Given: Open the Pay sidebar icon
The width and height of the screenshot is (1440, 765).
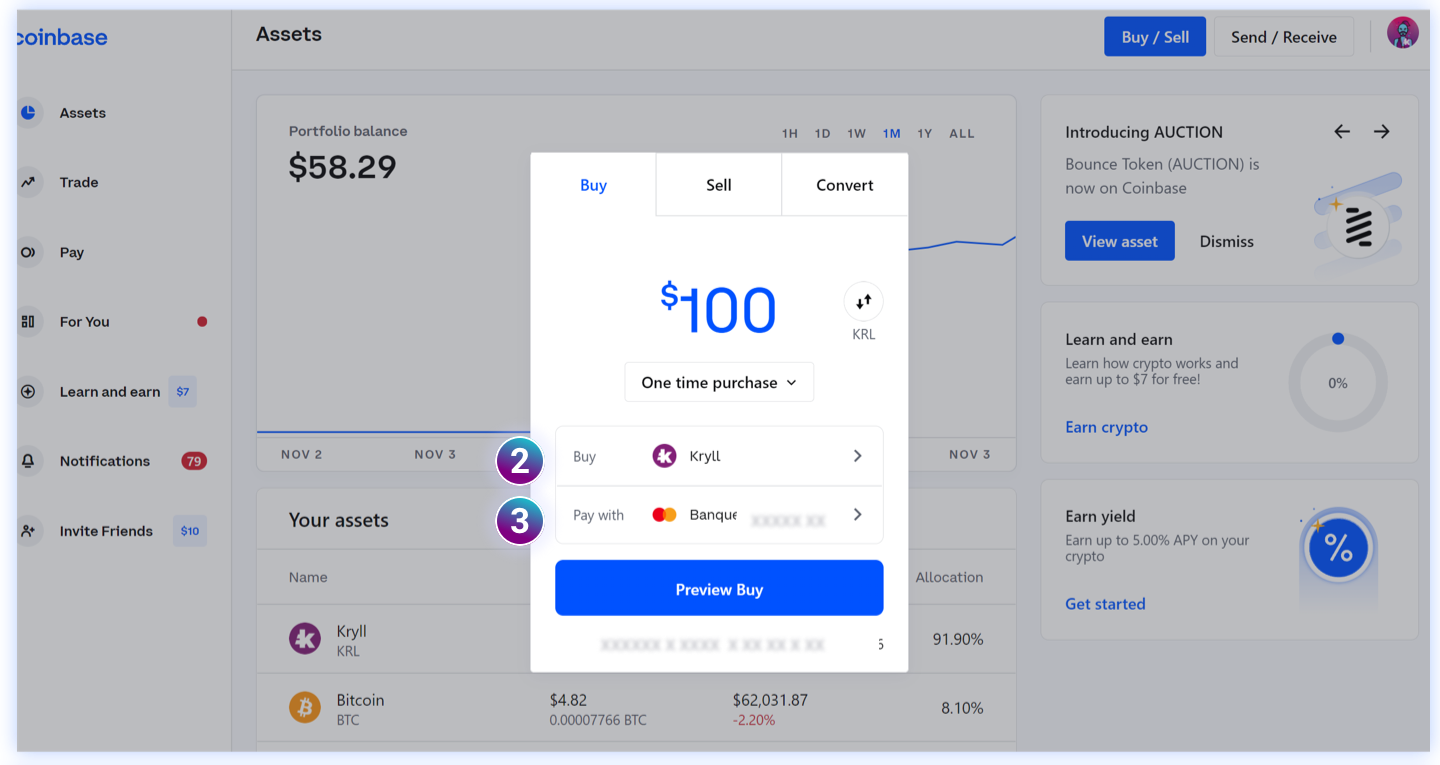Looking at the screenshot, I should 28,252.
